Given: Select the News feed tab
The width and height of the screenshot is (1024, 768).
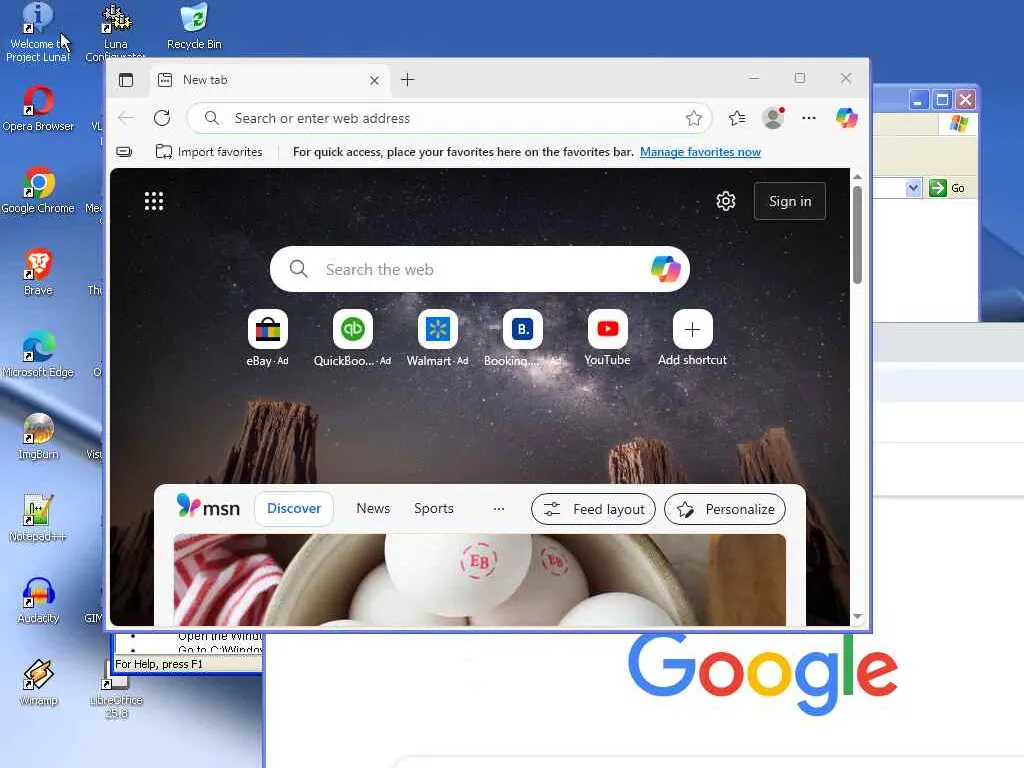Looking at the screenshot, I should coord(373,509).
